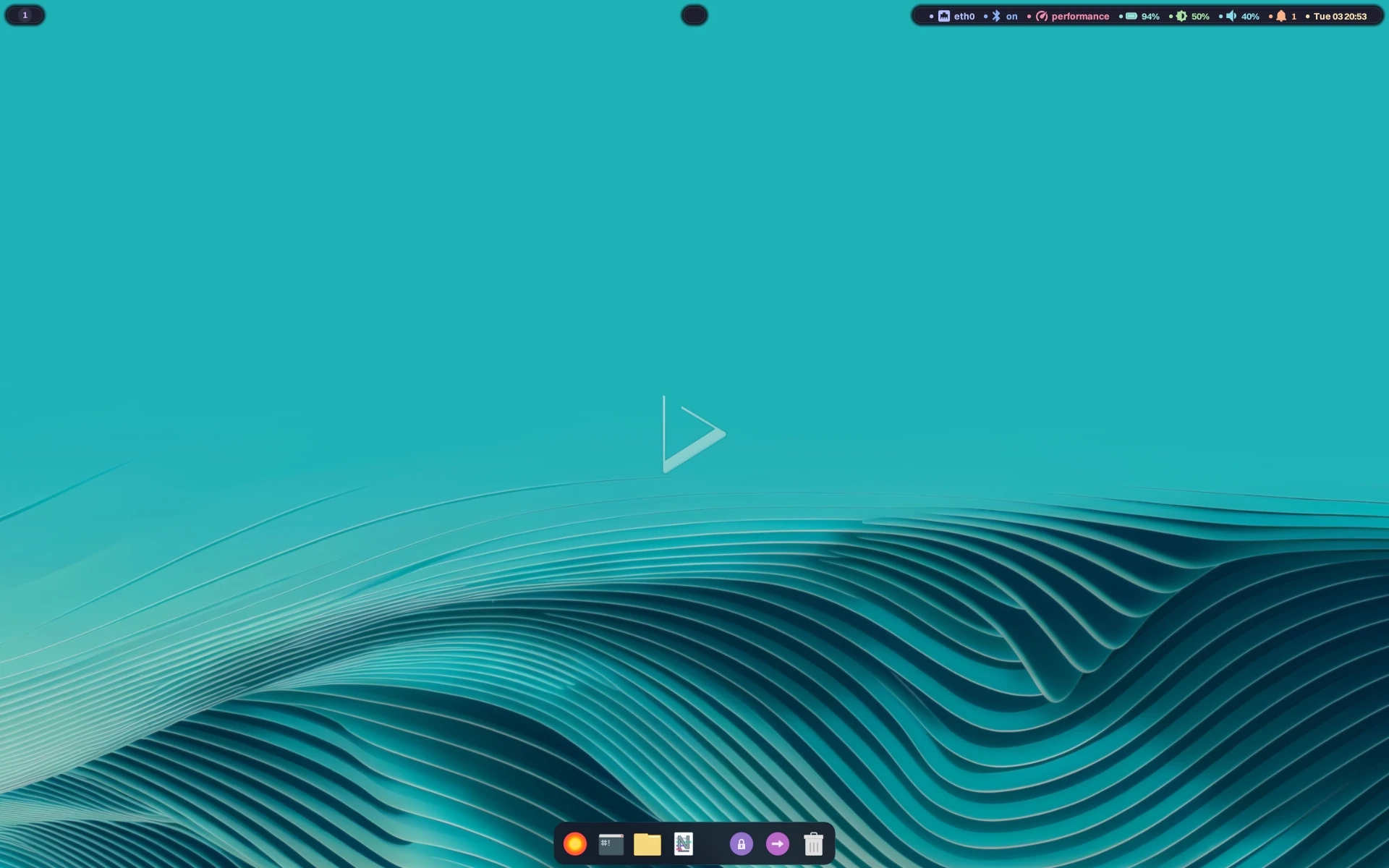Viewport: 1389px width, 868px height.
Task: Mute audio via the 40% volume indicator
Action: 1250,15
